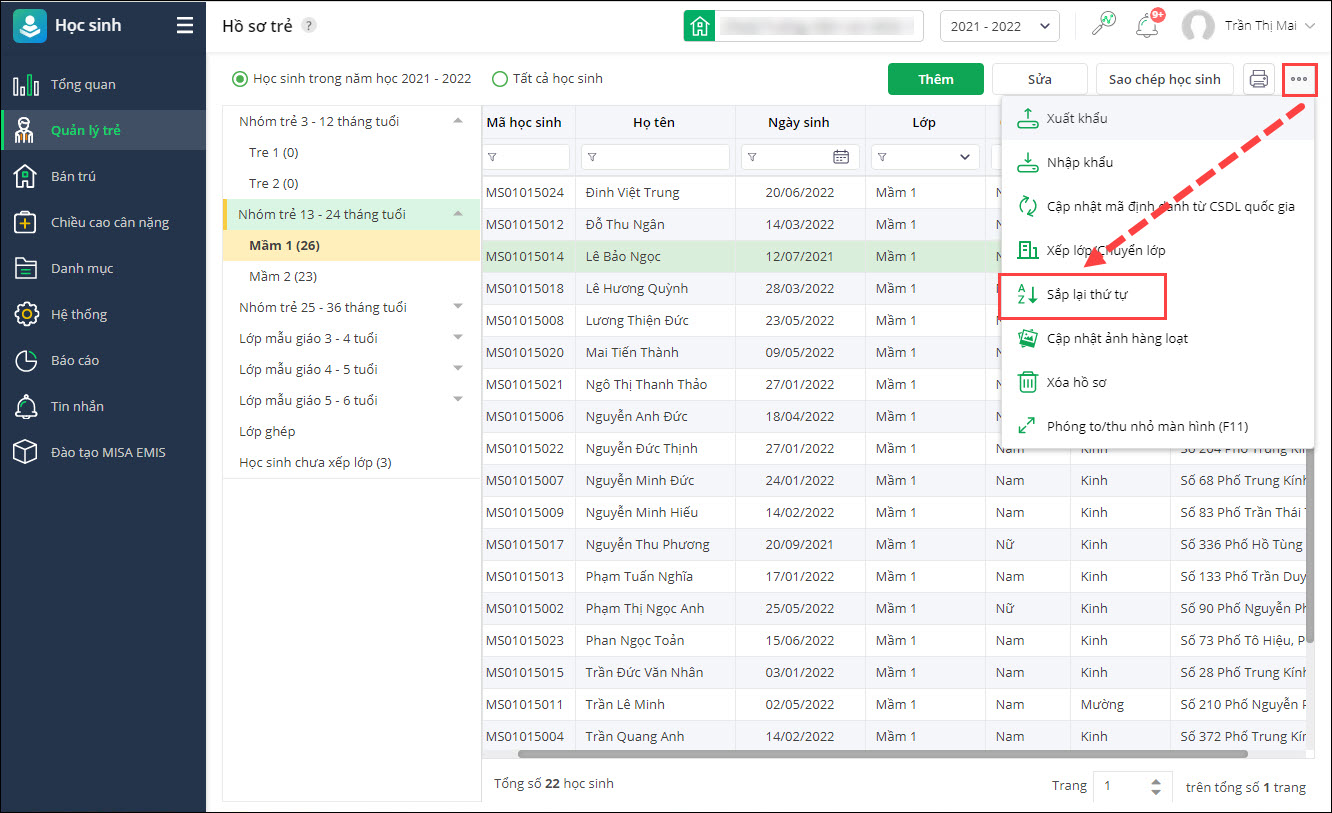Open the three-dots more options button
Viewport: 1332px width, 813px height.
[x=1298, y=79]
